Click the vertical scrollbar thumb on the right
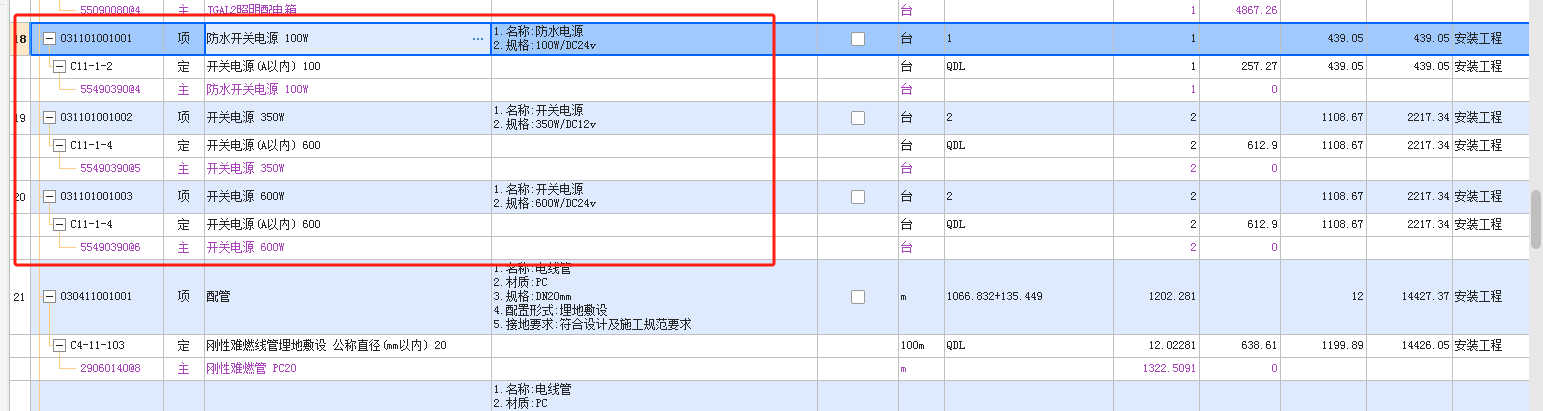The height and width of the screenshot is (411, 1543). tap(1536, 219)
